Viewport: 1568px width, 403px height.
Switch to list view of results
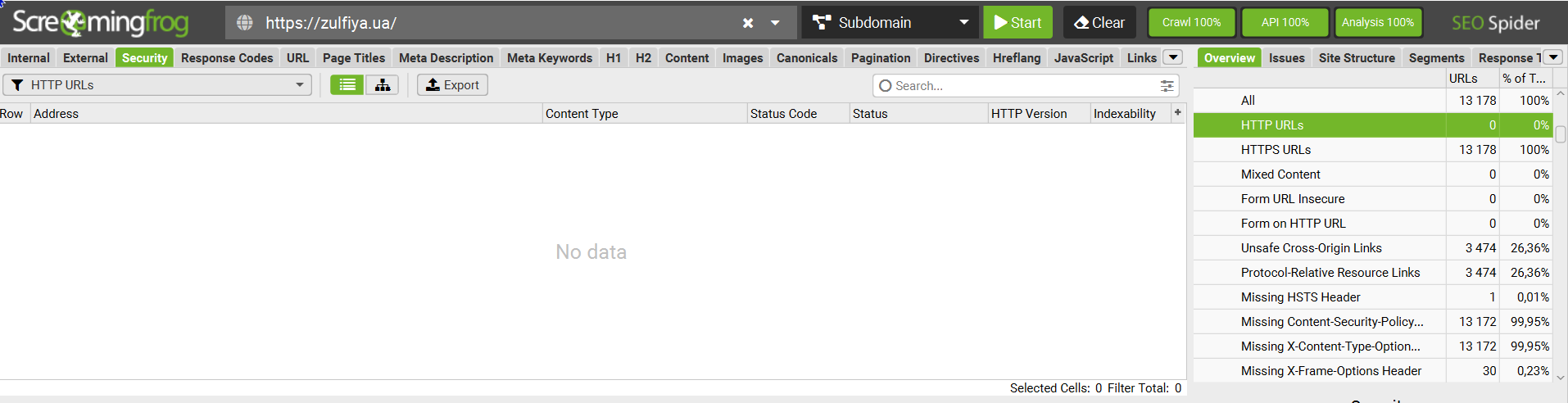tap(347, 85)
